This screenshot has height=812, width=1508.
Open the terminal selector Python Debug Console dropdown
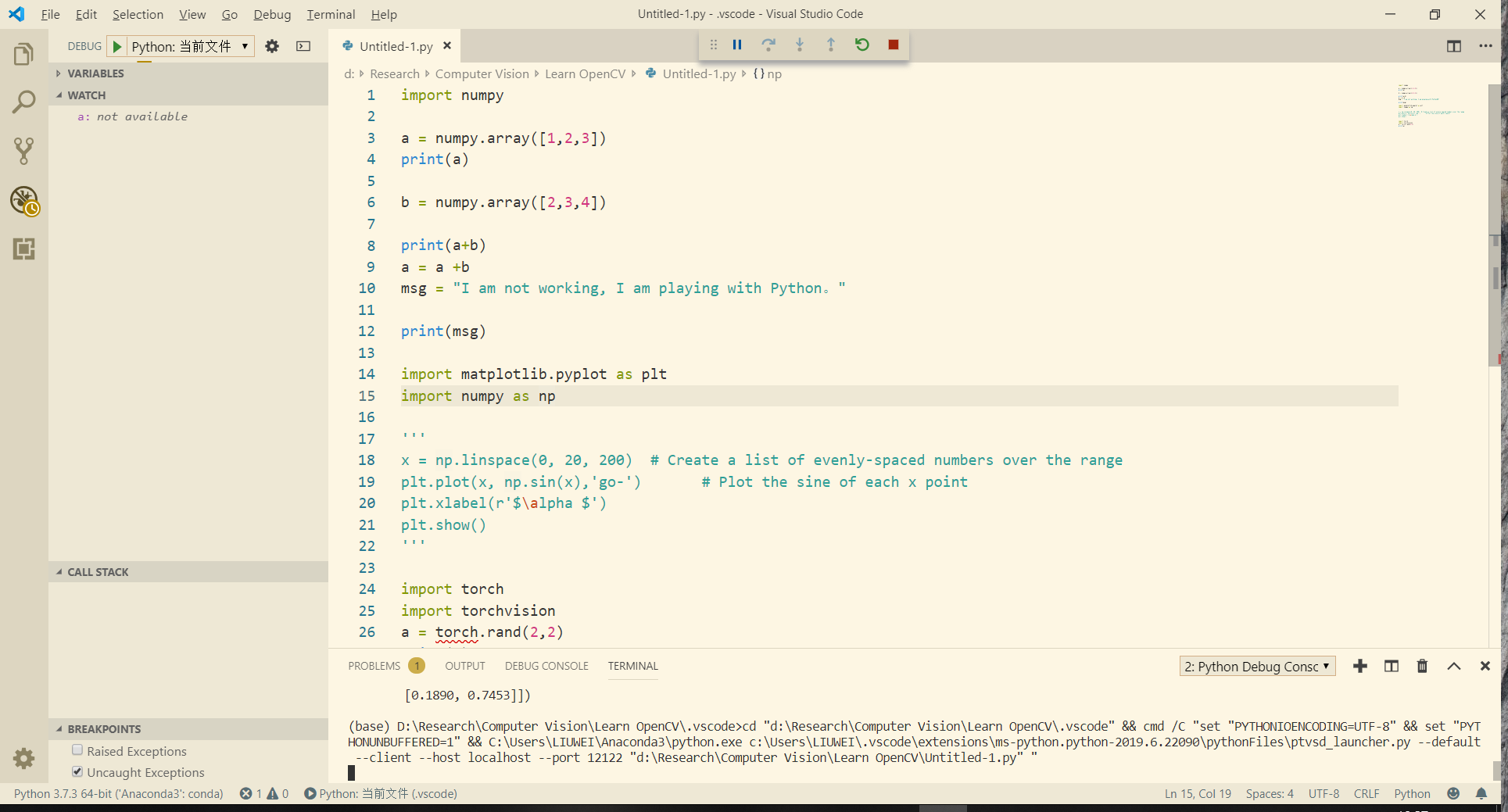1257,666
